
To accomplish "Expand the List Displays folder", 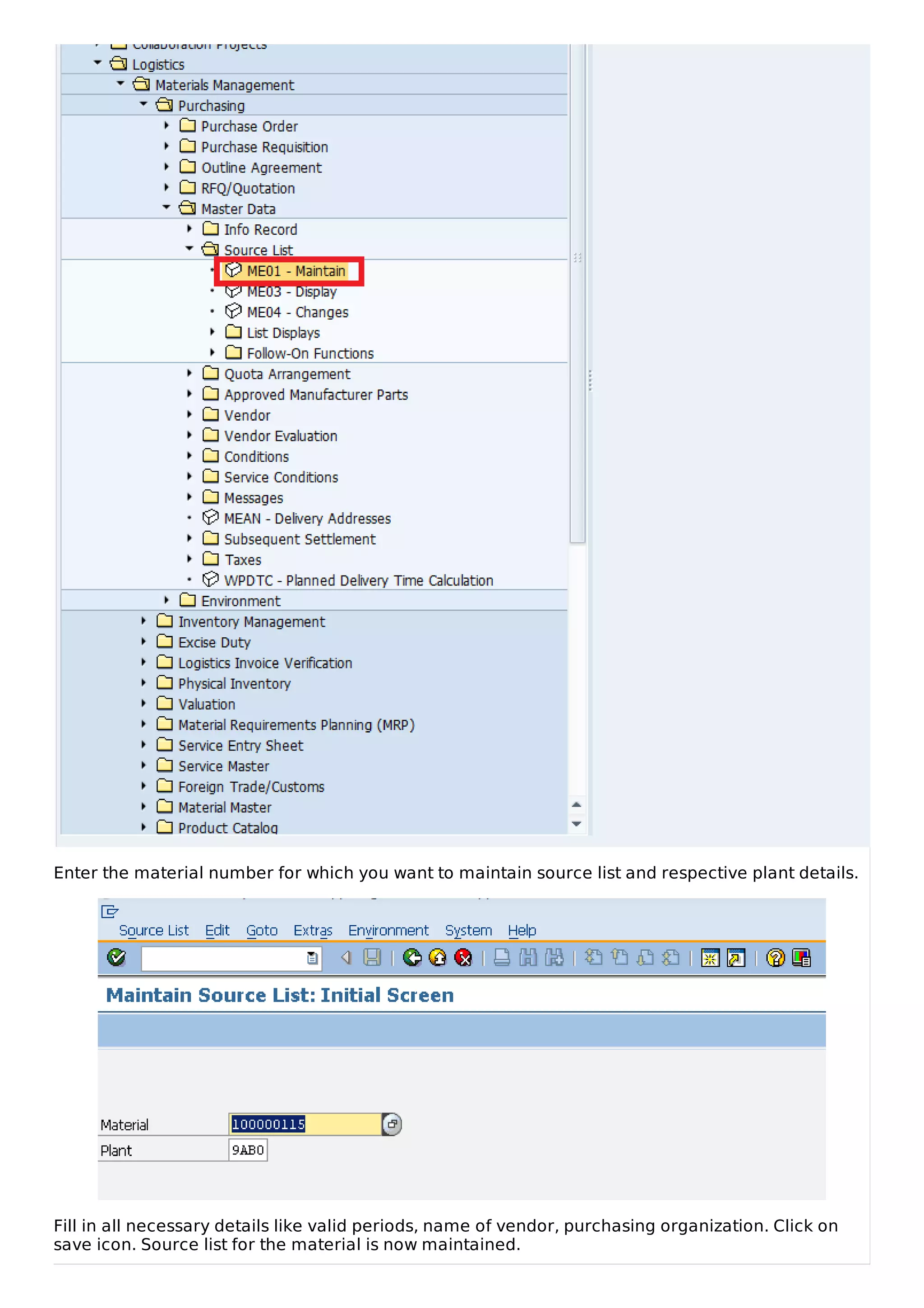I will [212, 332].
